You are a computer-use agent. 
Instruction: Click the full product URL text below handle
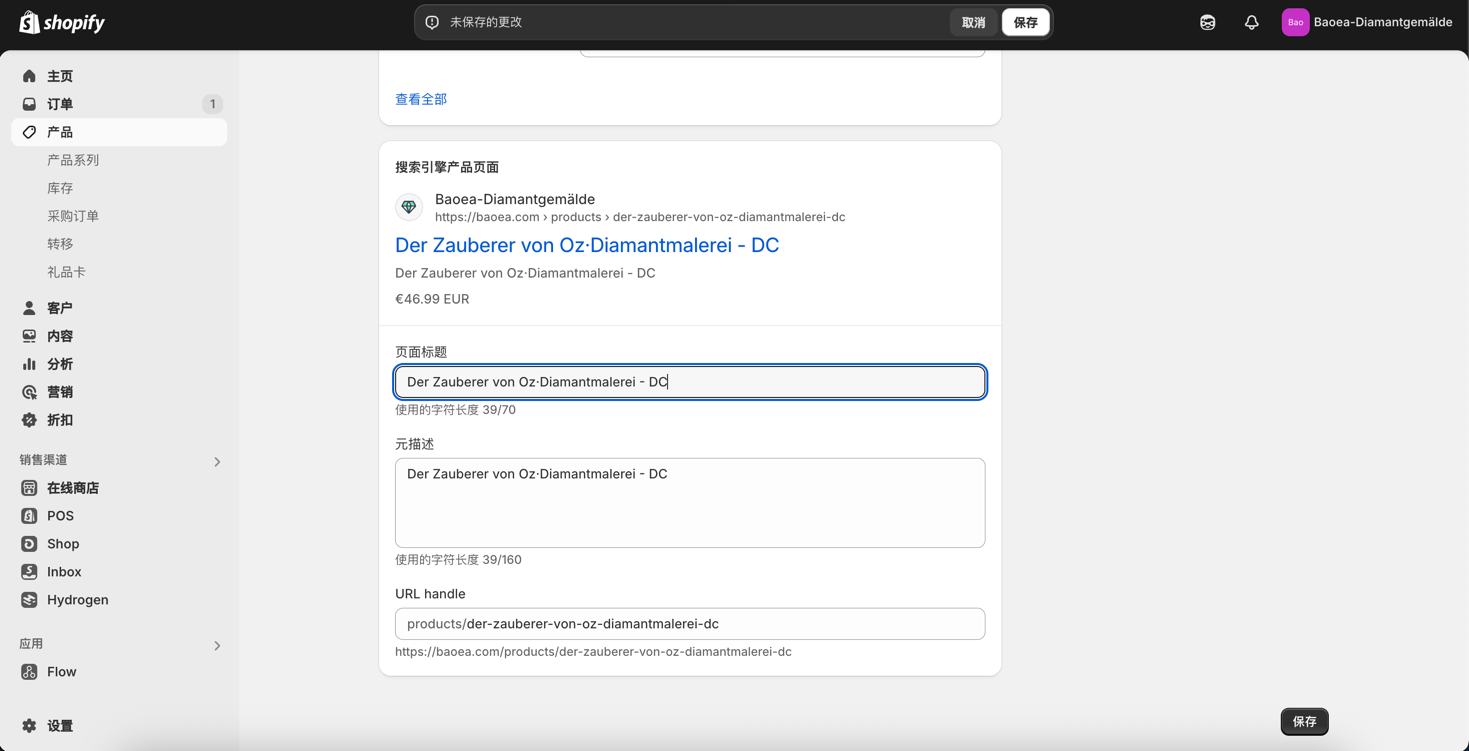(x=593, y=652)
